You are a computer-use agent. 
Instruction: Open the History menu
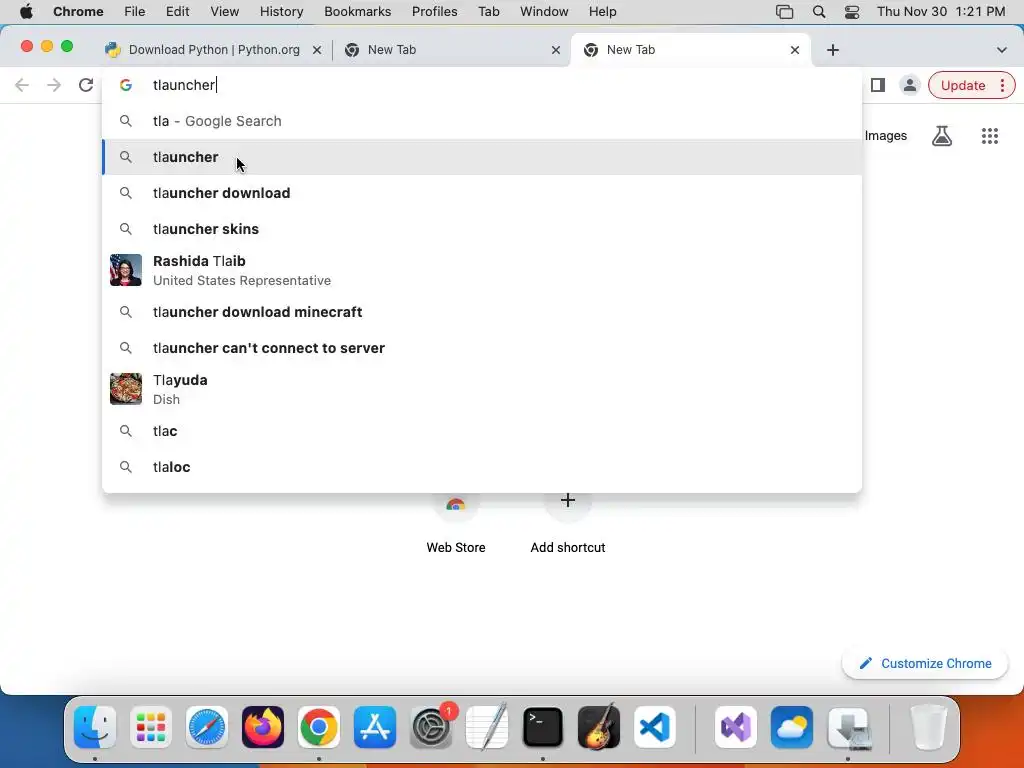[281, 12]
